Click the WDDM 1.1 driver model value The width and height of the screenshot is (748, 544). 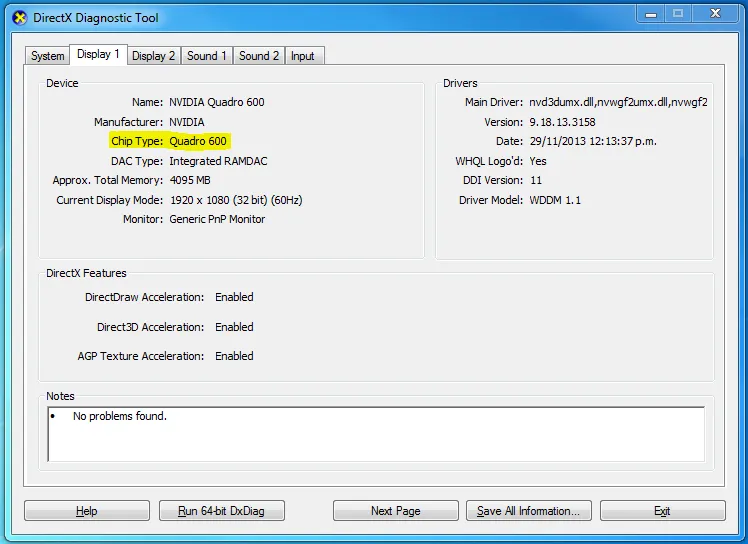555,200
